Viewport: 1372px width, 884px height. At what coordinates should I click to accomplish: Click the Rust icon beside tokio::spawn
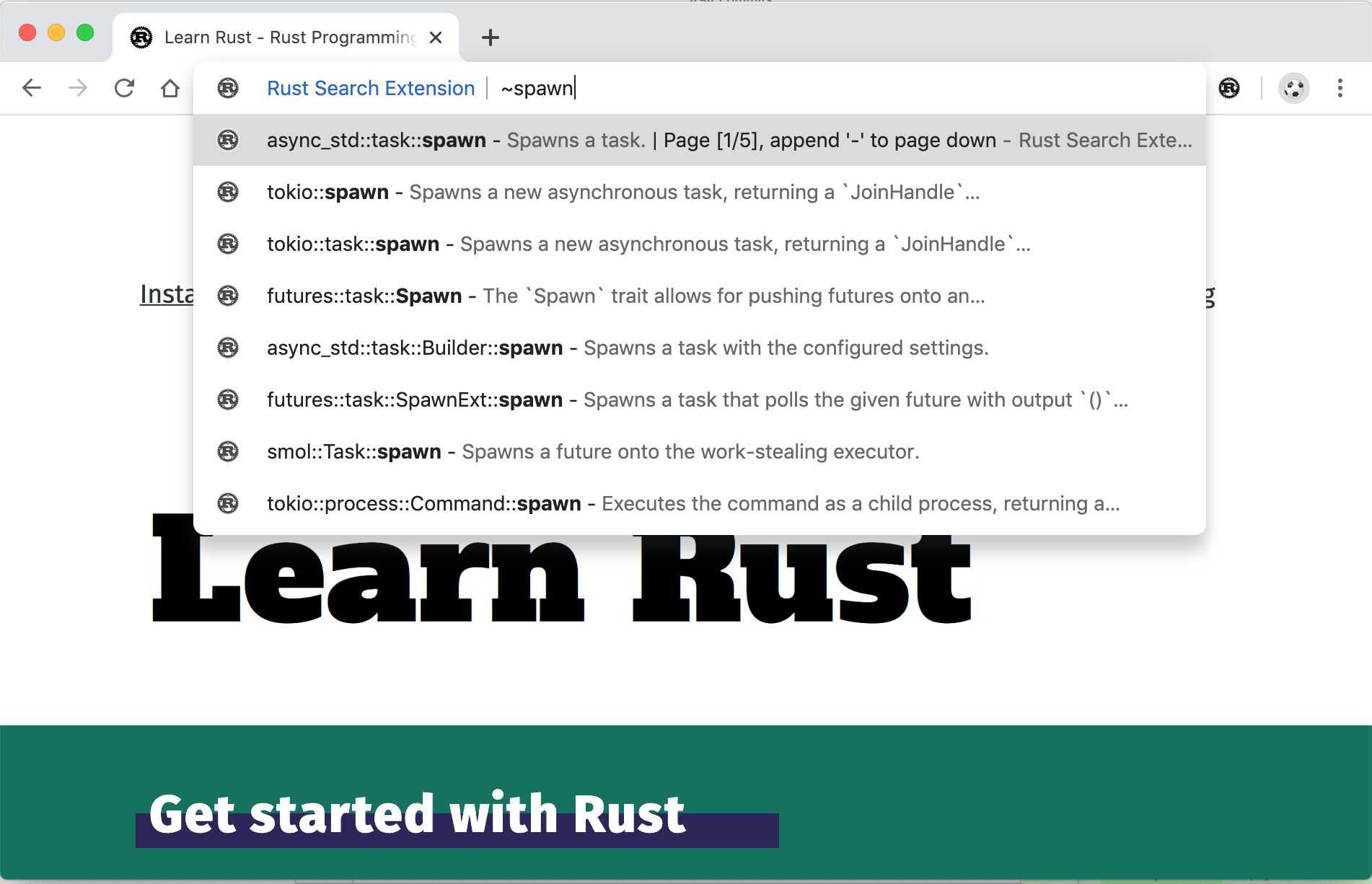point(228,192)
